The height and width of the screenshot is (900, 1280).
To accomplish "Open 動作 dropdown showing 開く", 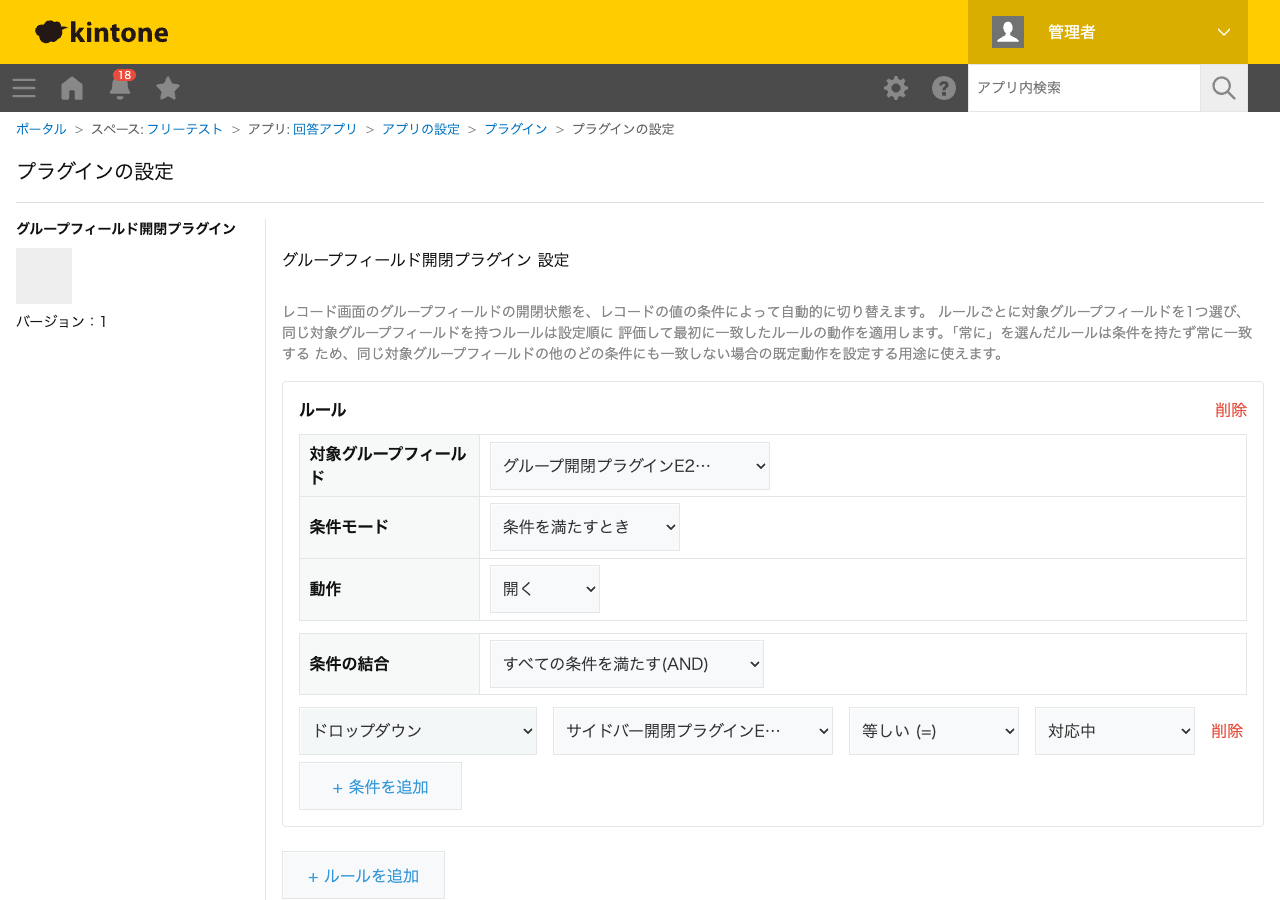I will (545, 589).
